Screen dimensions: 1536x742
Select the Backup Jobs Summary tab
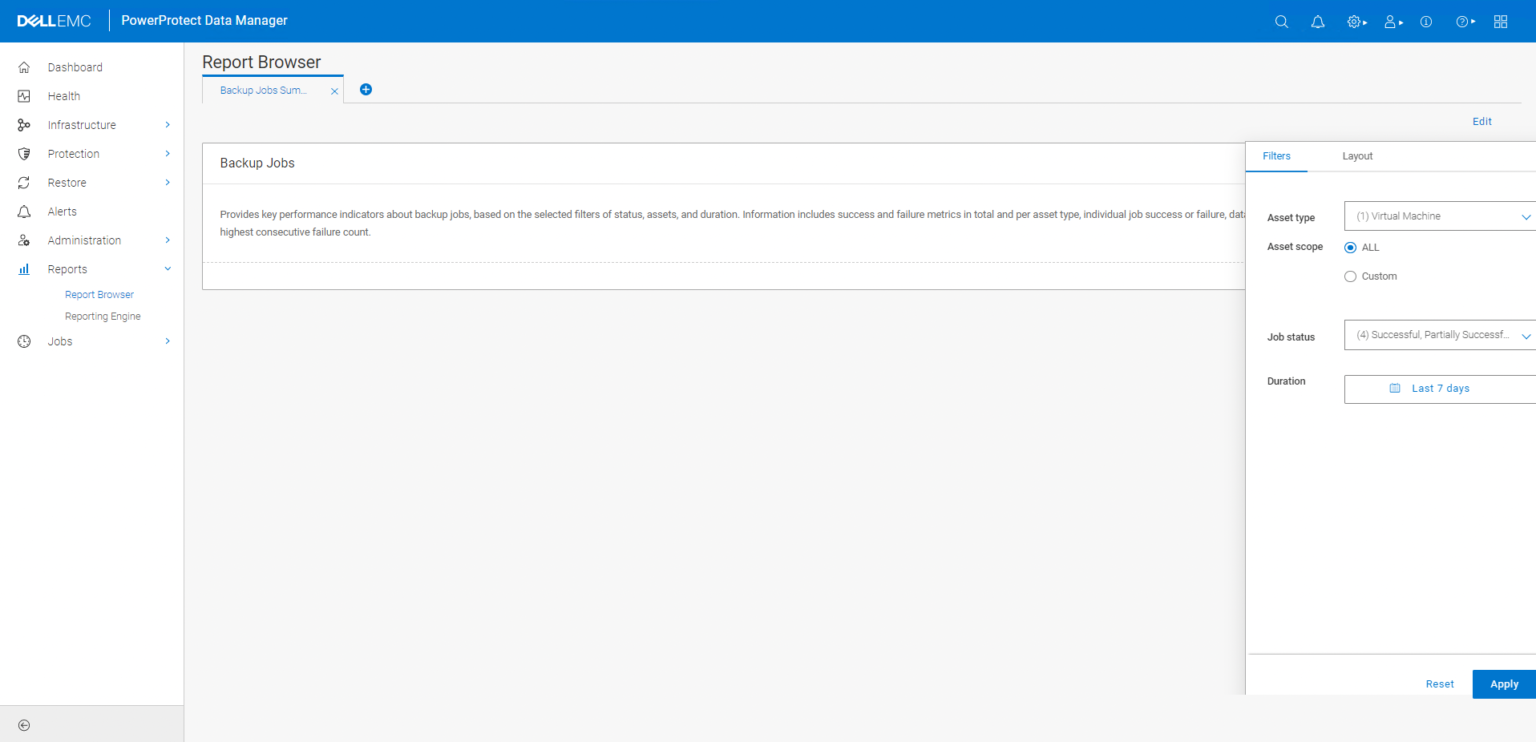pyautogui.click(x=262, y=89)
